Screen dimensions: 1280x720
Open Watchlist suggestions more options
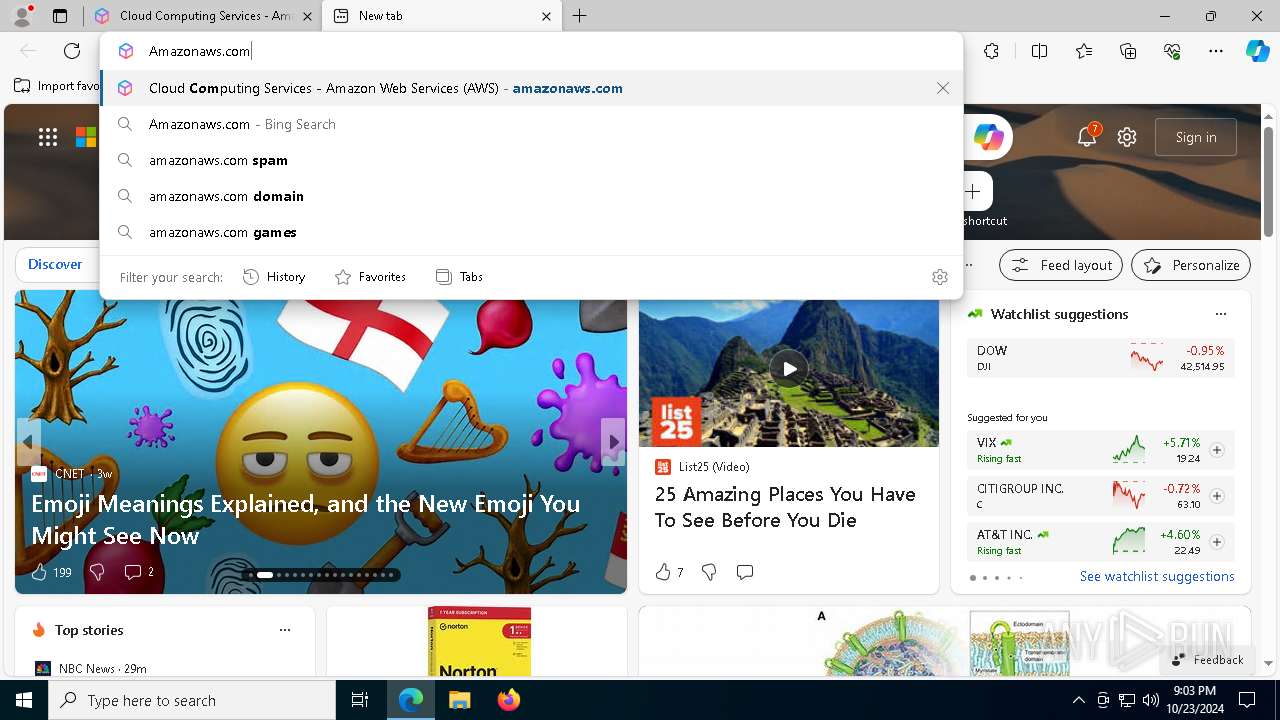click(x=1220, y=314)
